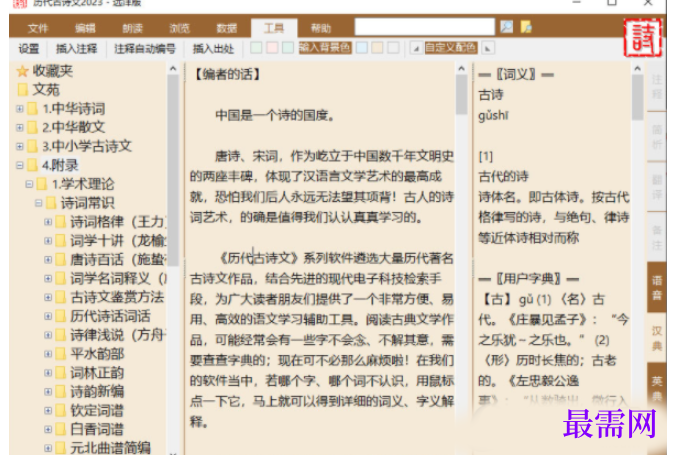Click the note search icon in the top bar
The image size is (675, 455).
(x=526, y=28)
